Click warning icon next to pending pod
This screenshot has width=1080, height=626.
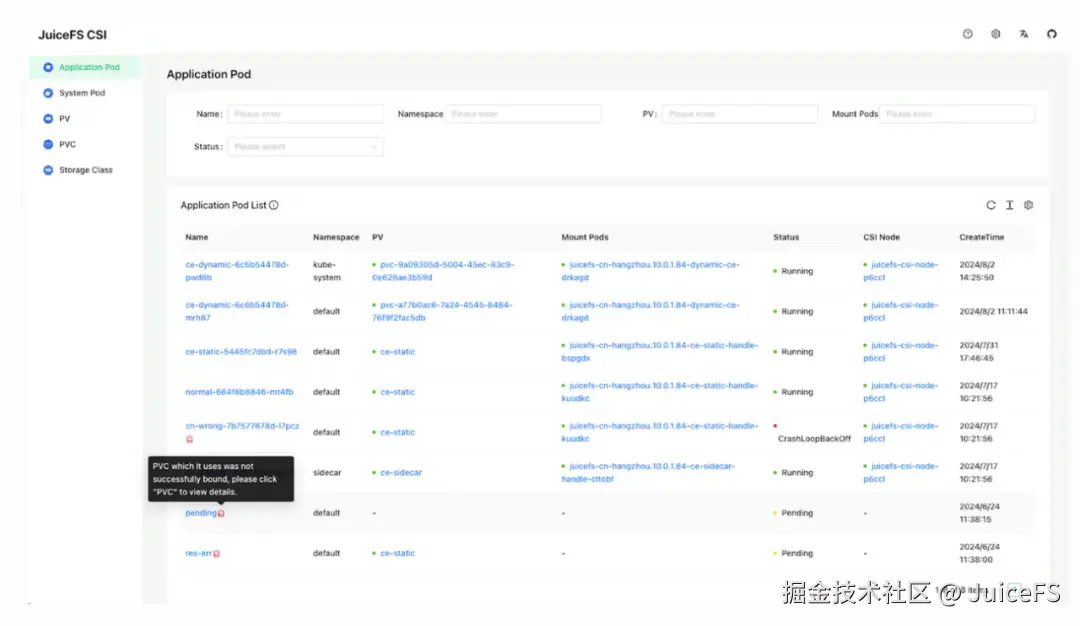(221, 513)
